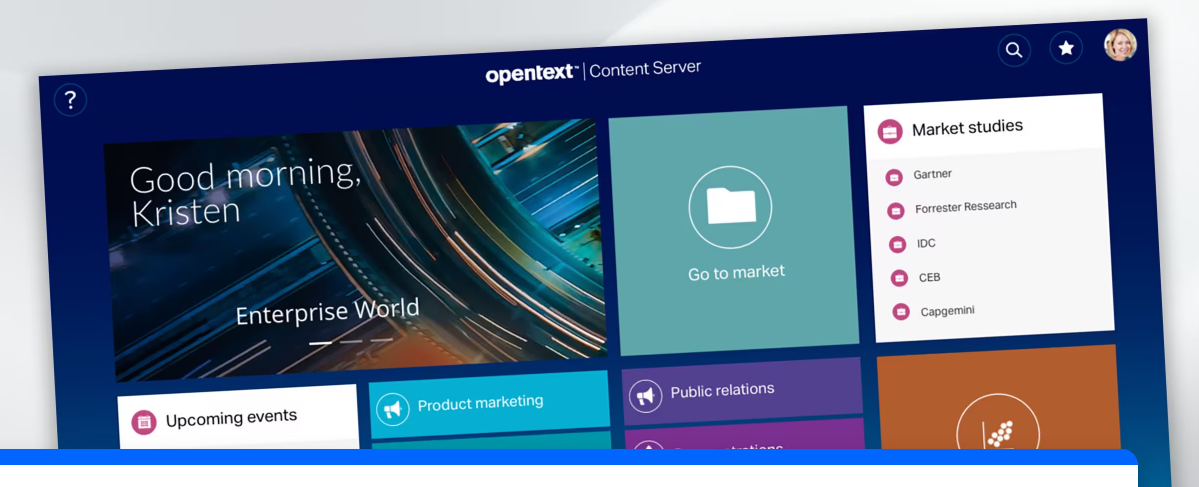Open the Product marketing tile

[489, 404]
